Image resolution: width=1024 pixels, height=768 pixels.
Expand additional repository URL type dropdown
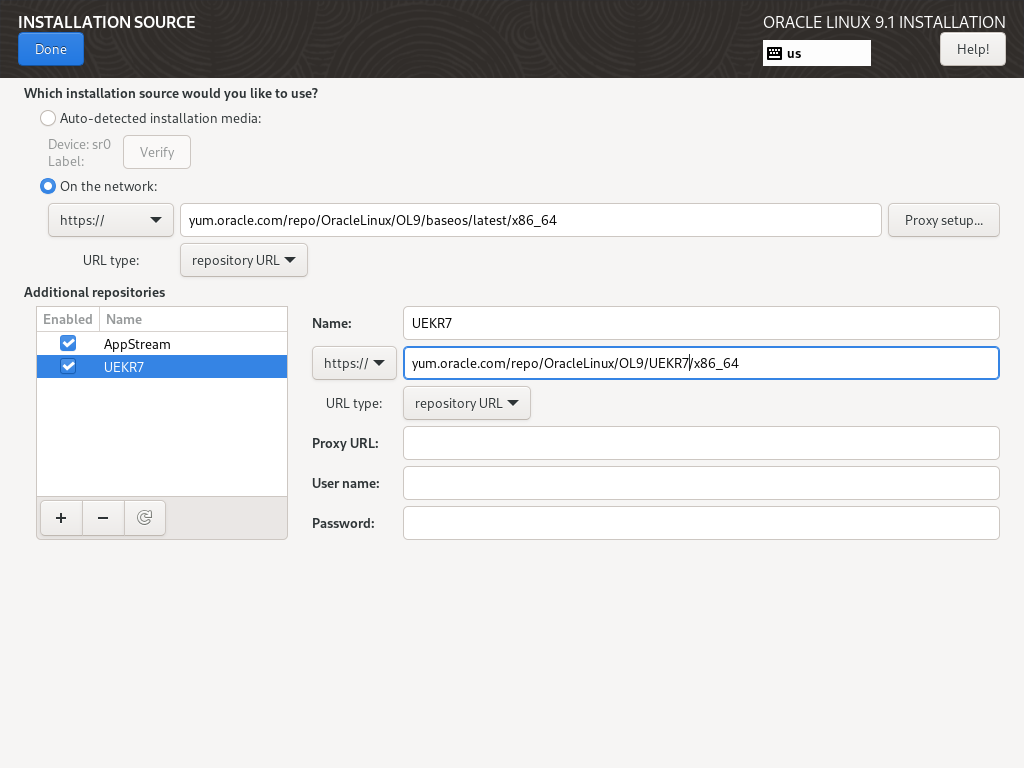tap(467, 403)
